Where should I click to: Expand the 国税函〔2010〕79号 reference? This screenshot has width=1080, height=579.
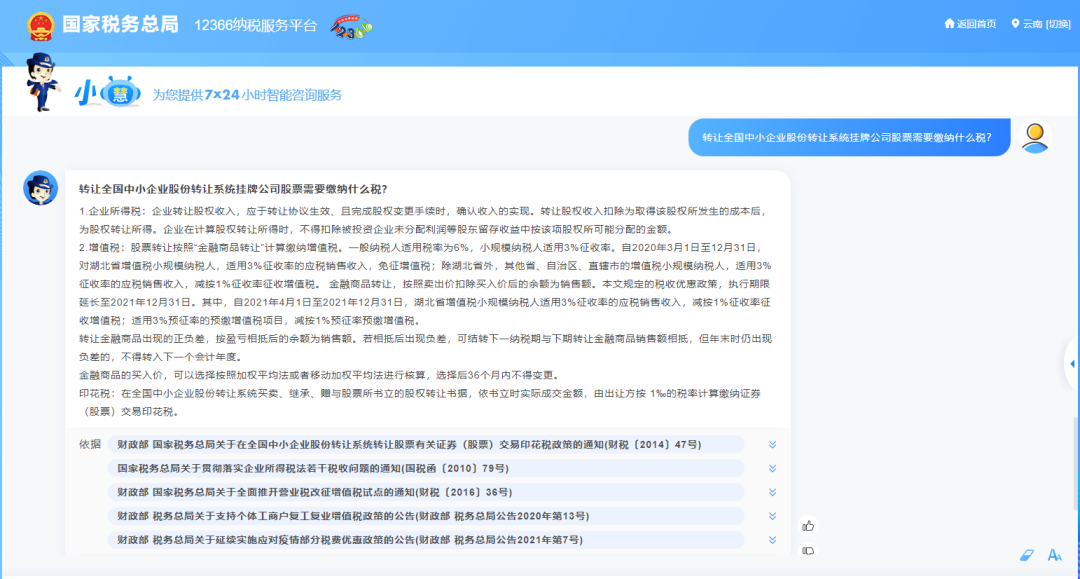(772, 469)
